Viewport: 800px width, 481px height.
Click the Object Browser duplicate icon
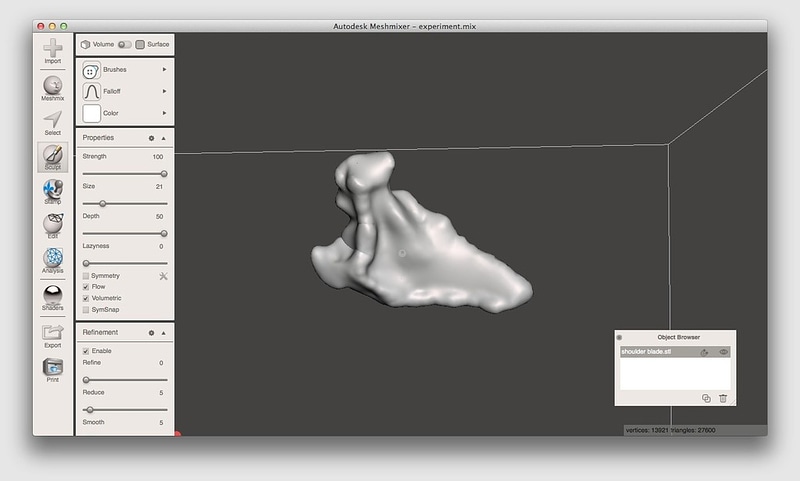click(706, 398)
